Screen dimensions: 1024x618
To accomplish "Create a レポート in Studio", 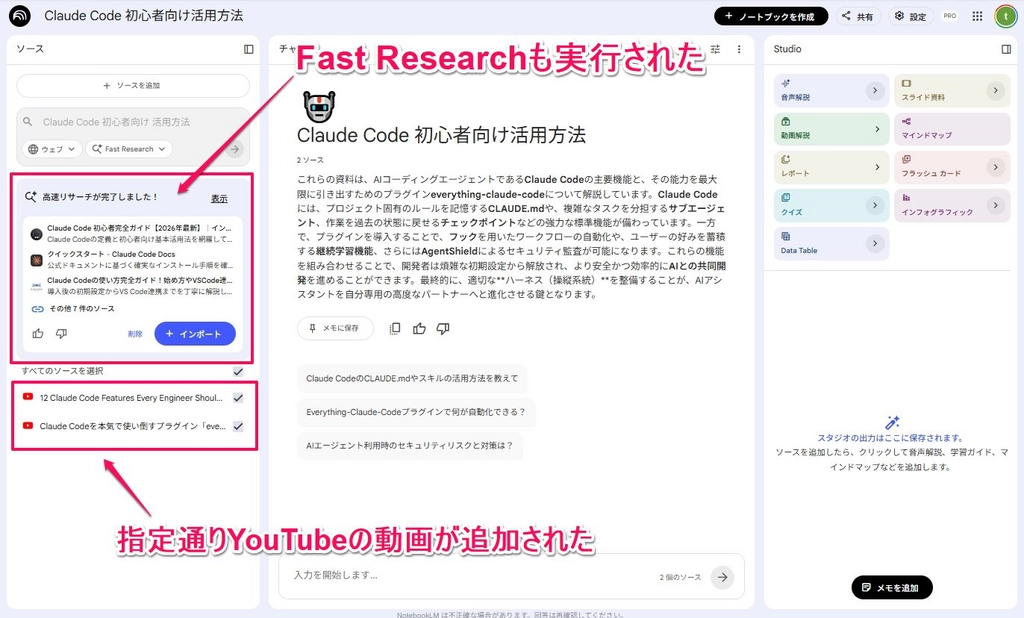I will pyautogui.click(x=831, y=167).
